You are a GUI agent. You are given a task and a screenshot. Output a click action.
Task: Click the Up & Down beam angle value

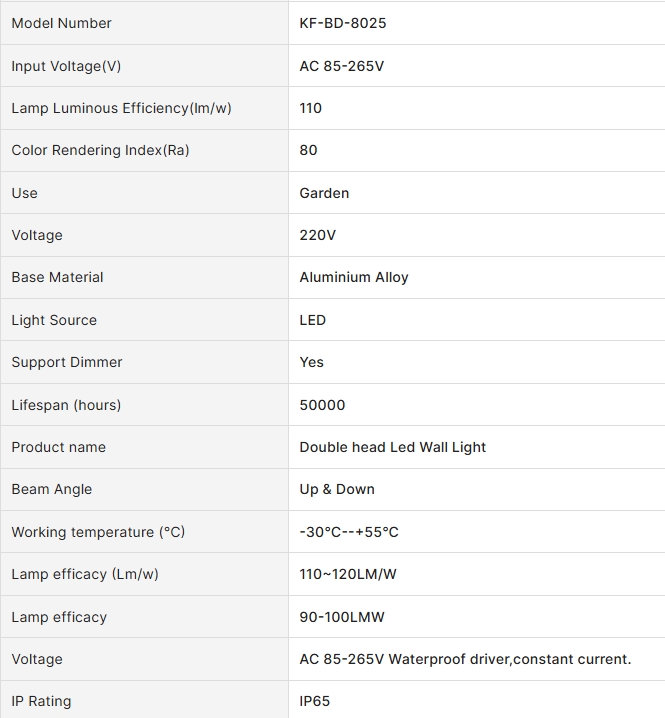(x=337, y=490)
